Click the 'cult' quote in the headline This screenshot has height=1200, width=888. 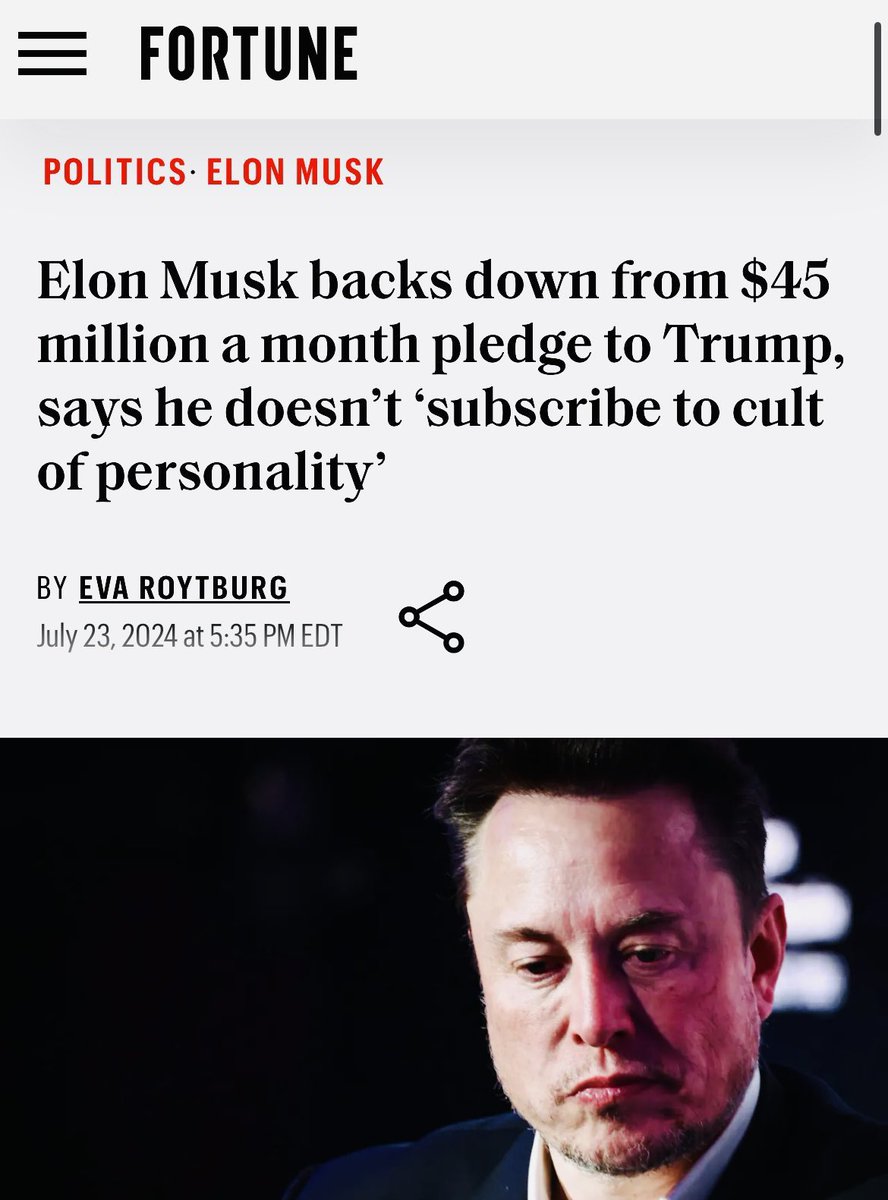point(785,409)
